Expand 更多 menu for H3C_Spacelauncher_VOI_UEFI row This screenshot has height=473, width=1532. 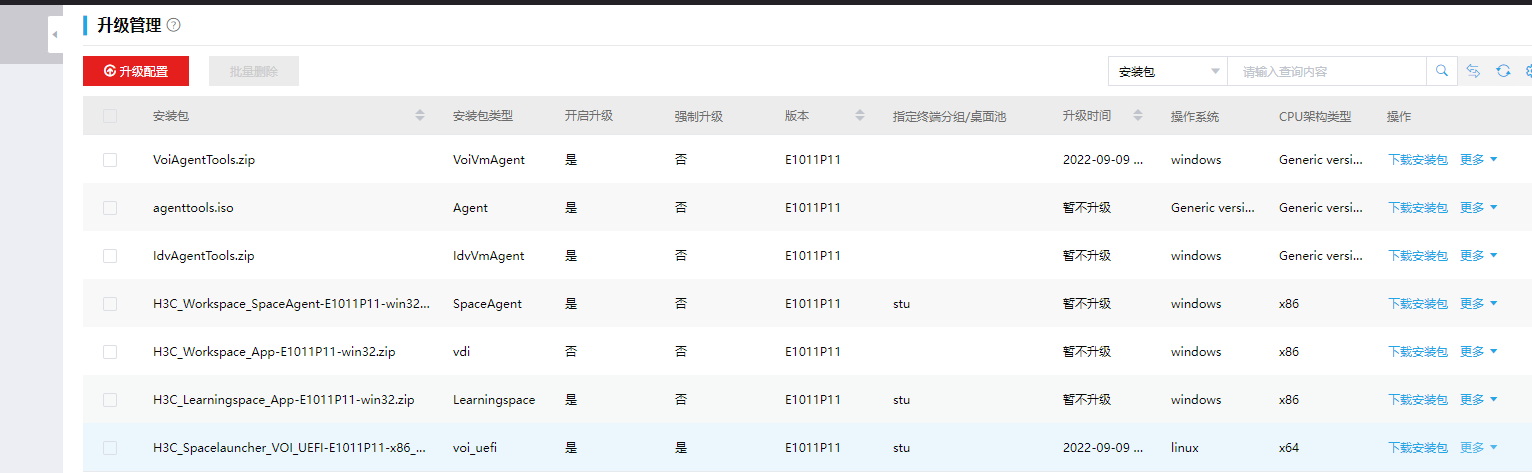(1479, 448)
